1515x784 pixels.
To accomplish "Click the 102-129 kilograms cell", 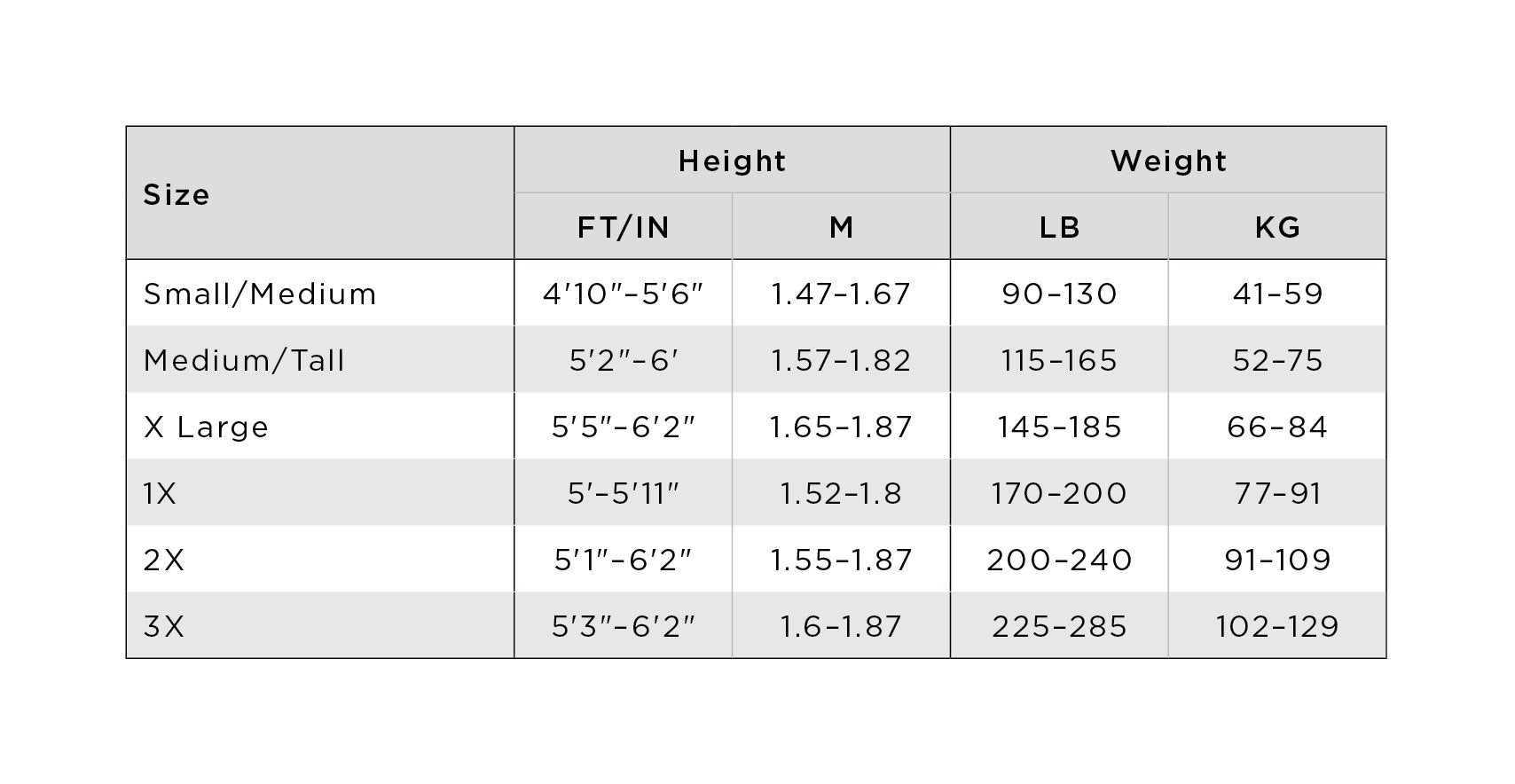I will [1277, 626].
